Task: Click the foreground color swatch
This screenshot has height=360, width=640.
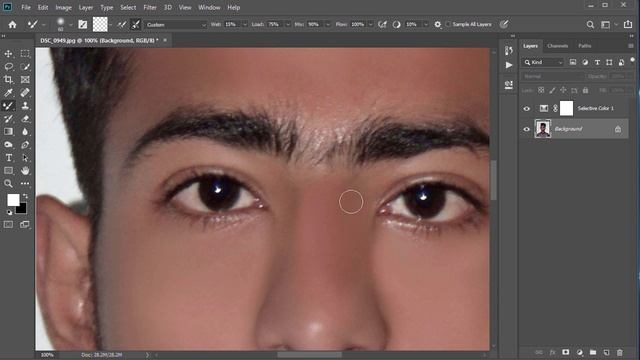Action: click(13, 200)
